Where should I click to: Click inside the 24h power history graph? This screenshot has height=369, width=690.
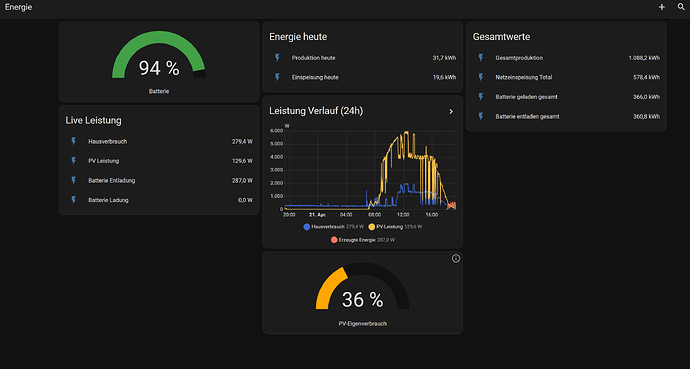click(x=371, y=170)
